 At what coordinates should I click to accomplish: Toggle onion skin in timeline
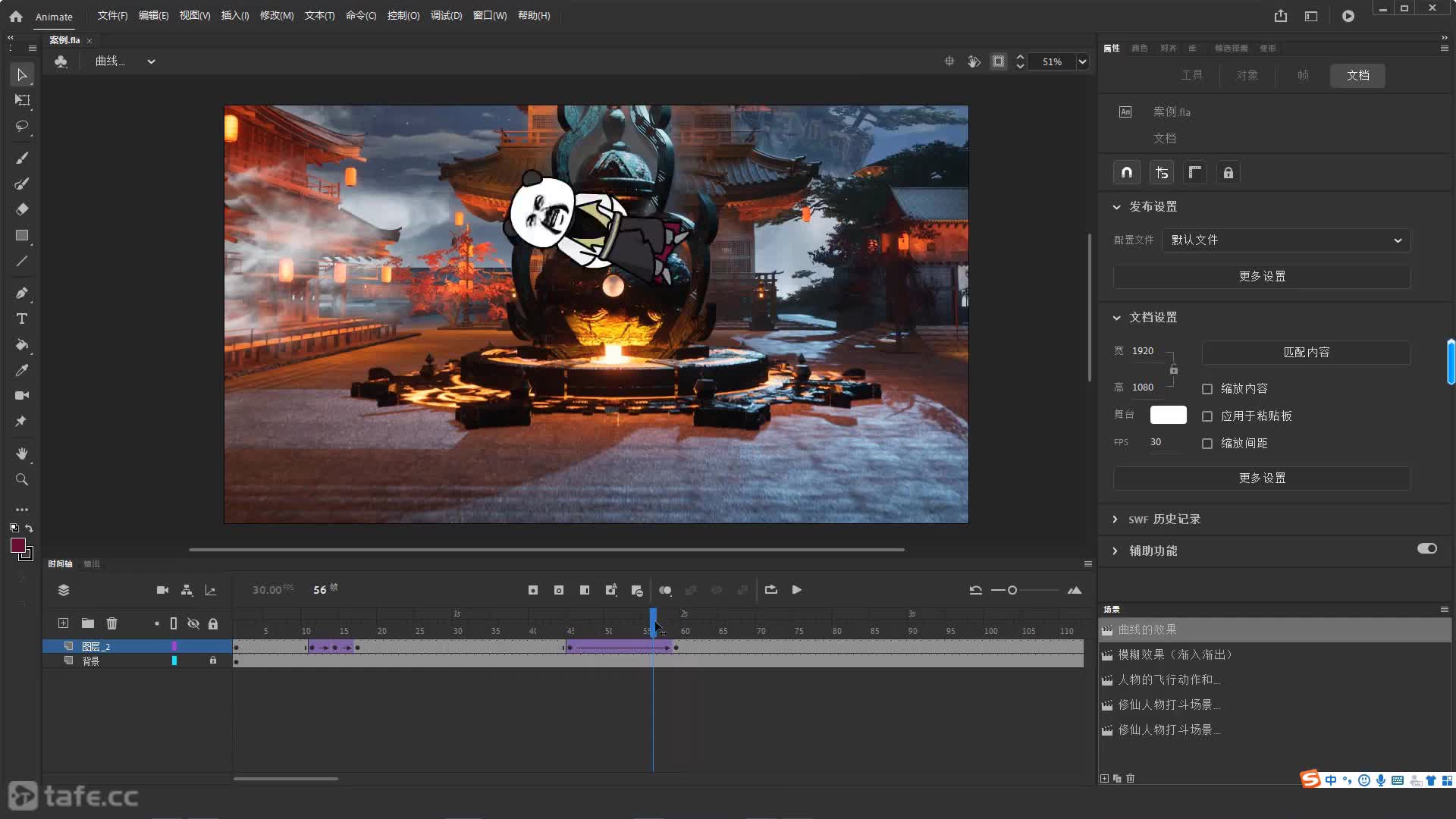(x=665, y=590)
